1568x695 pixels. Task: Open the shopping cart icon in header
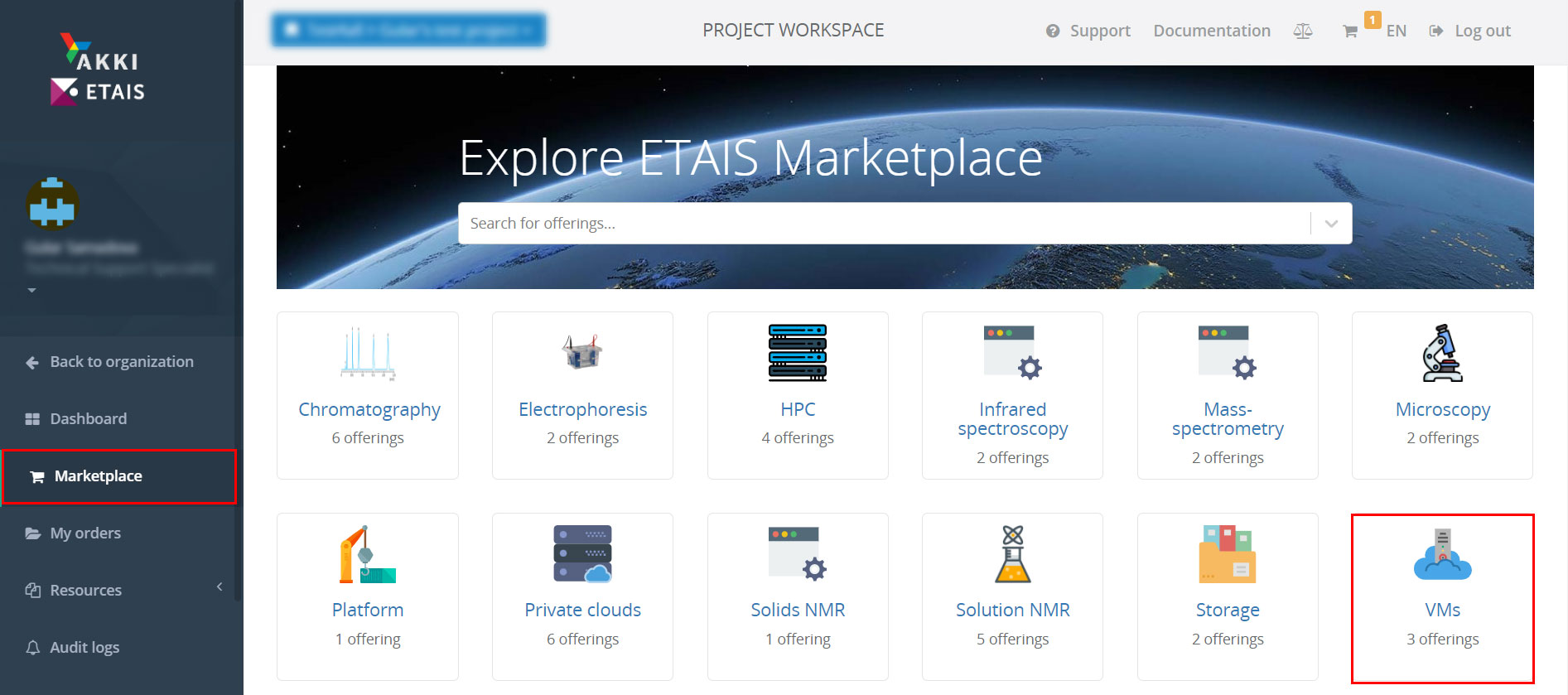[1349, 31]
